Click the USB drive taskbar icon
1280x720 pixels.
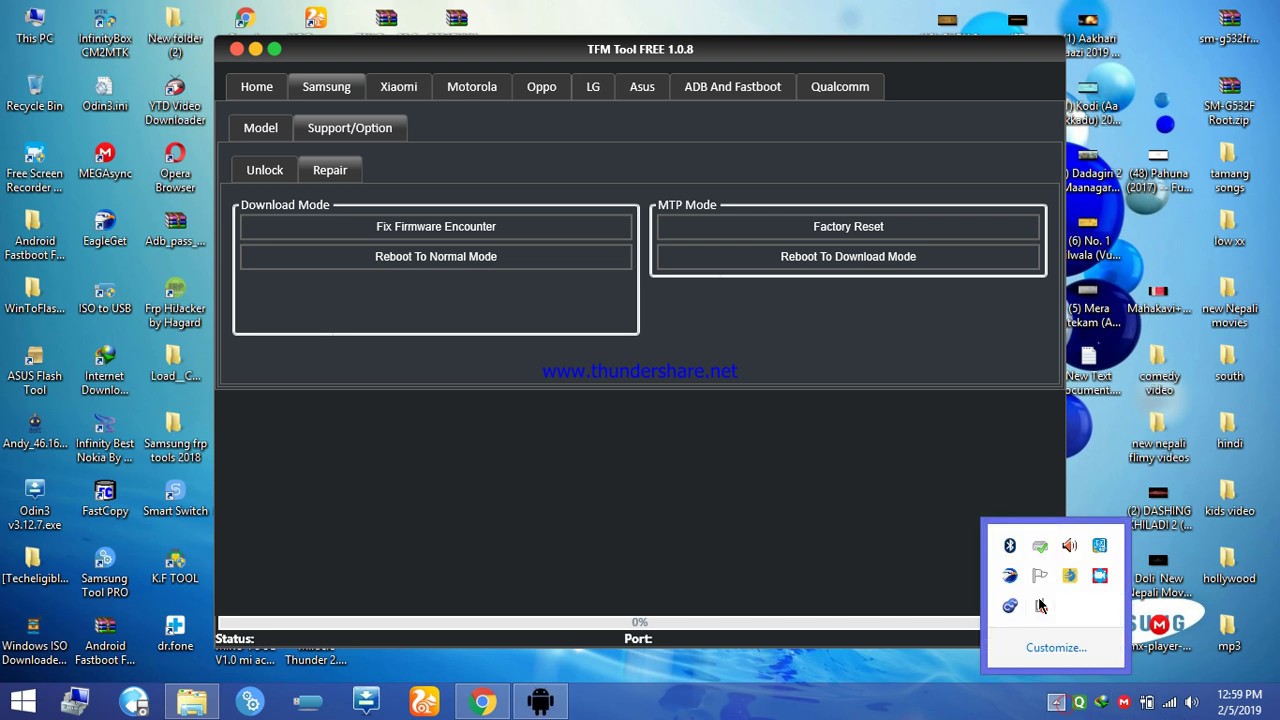(x=308, y=702)
